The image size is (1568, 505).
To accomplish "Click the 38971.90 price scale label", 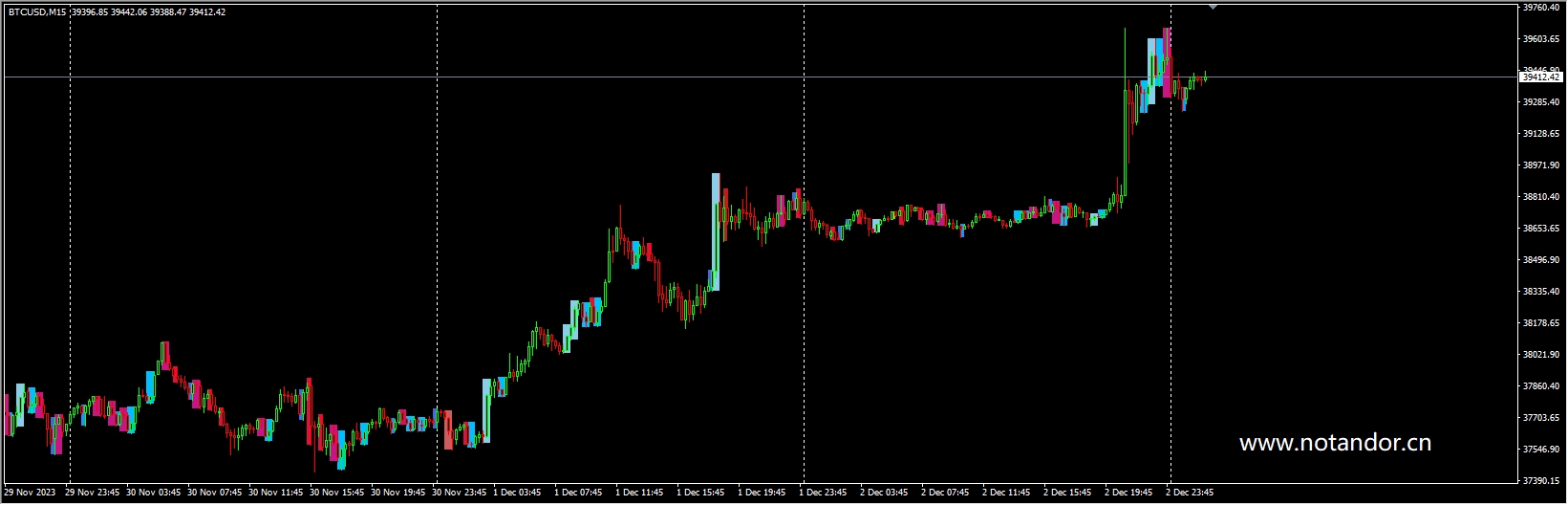I will pos(1540,165).
